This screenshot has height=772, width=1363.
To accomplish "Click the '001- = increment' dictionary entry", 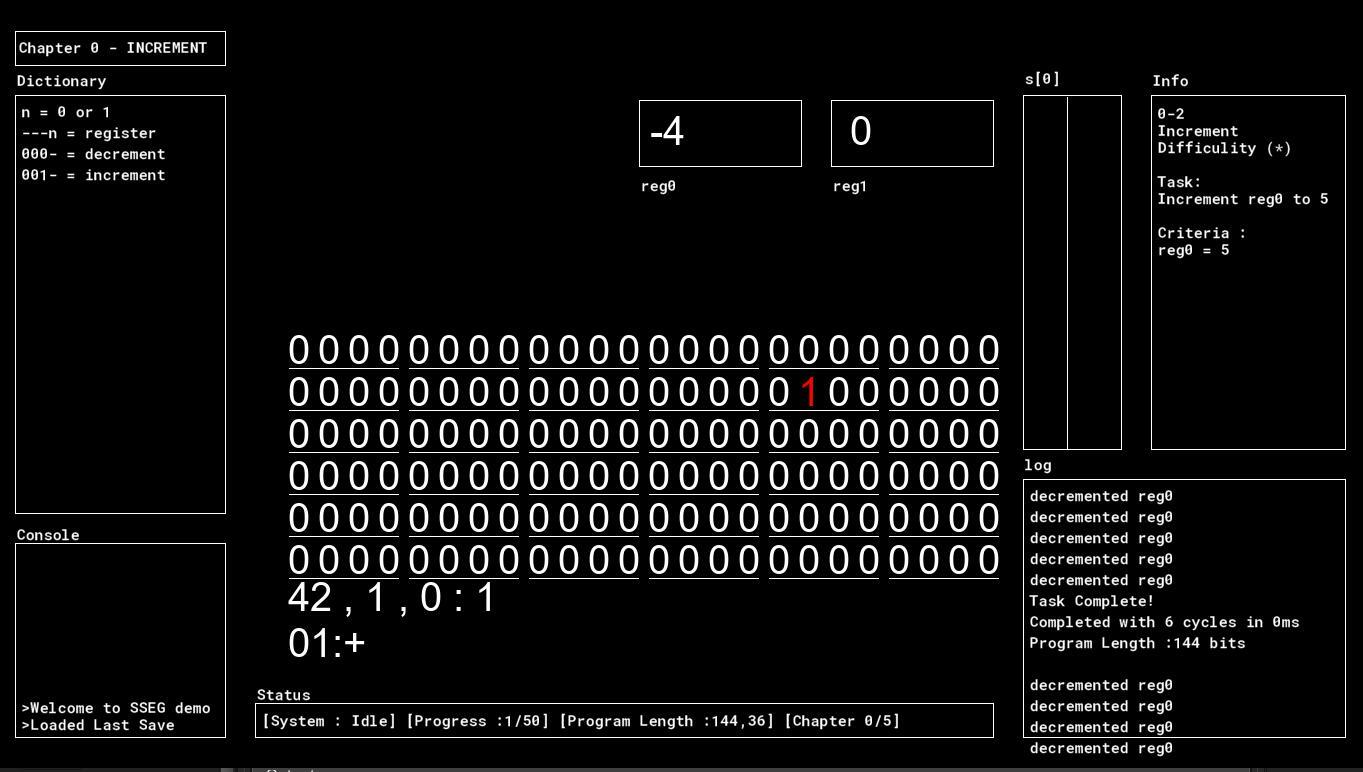I will point(93,175).
